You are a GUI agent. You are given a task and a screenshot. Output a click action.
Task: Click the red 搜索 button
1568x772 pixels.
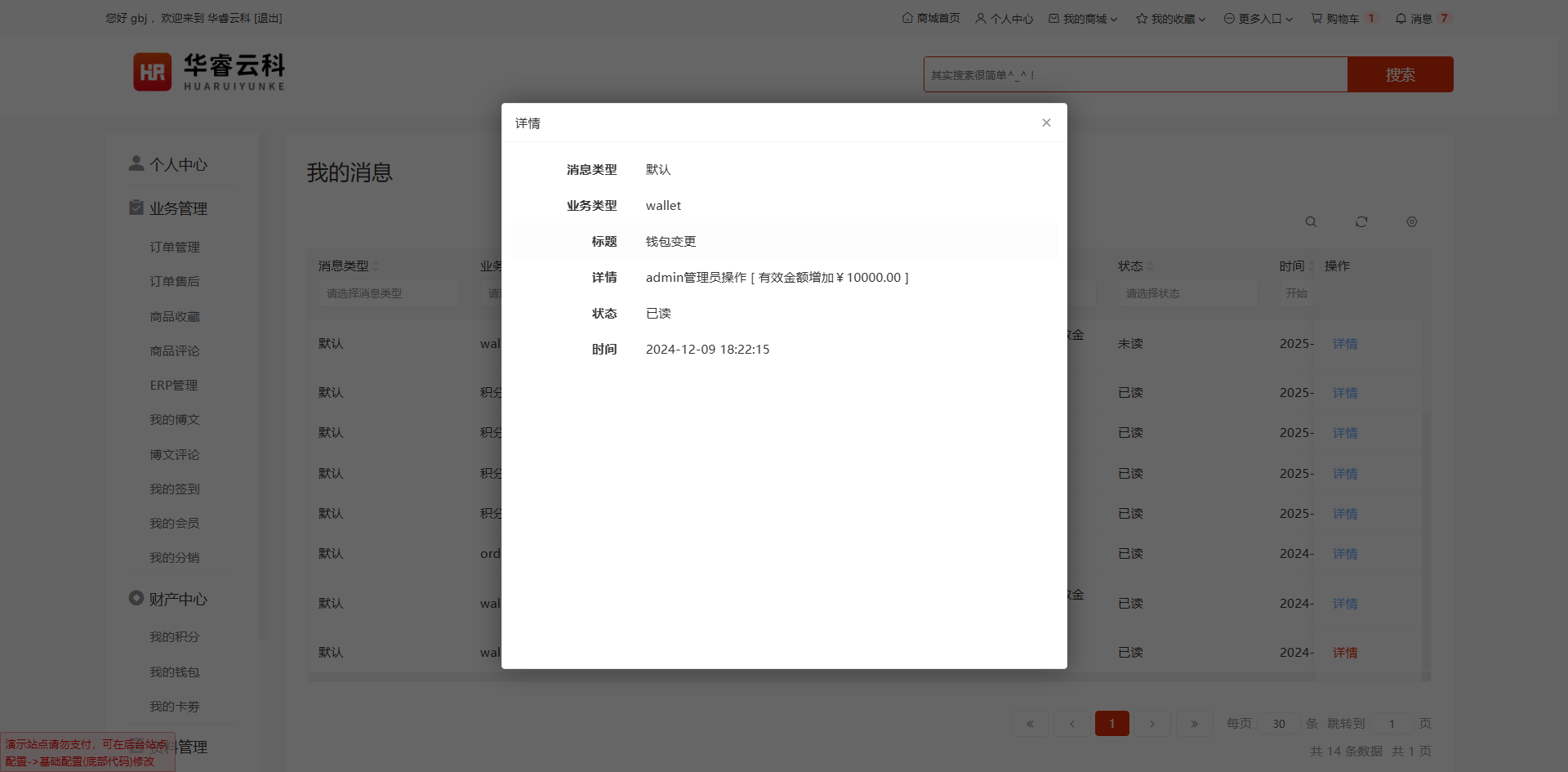[x=1400, y=74]
